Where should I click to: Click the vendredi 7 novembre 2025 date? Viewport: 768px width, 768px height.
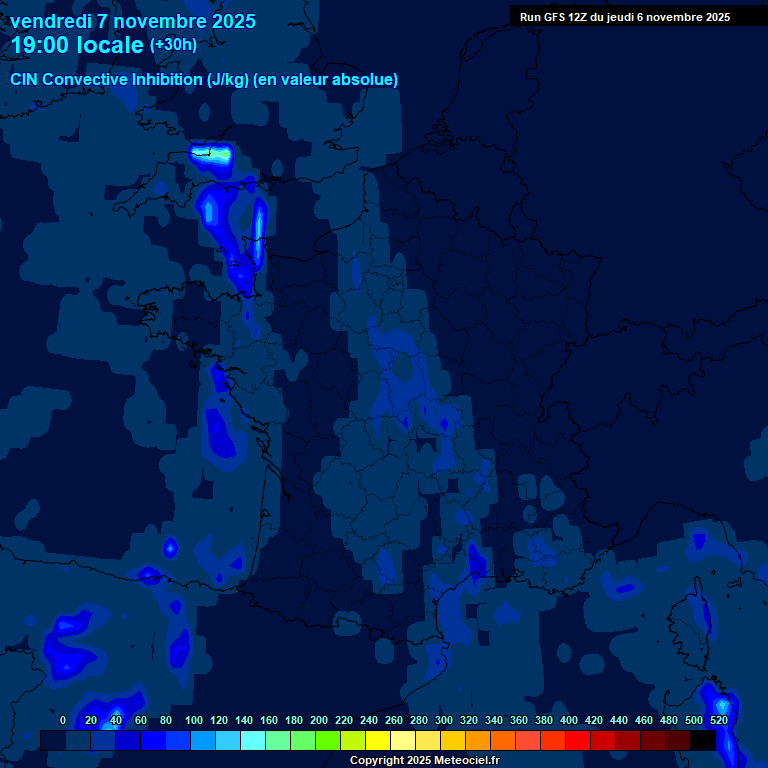coord(132,21)
